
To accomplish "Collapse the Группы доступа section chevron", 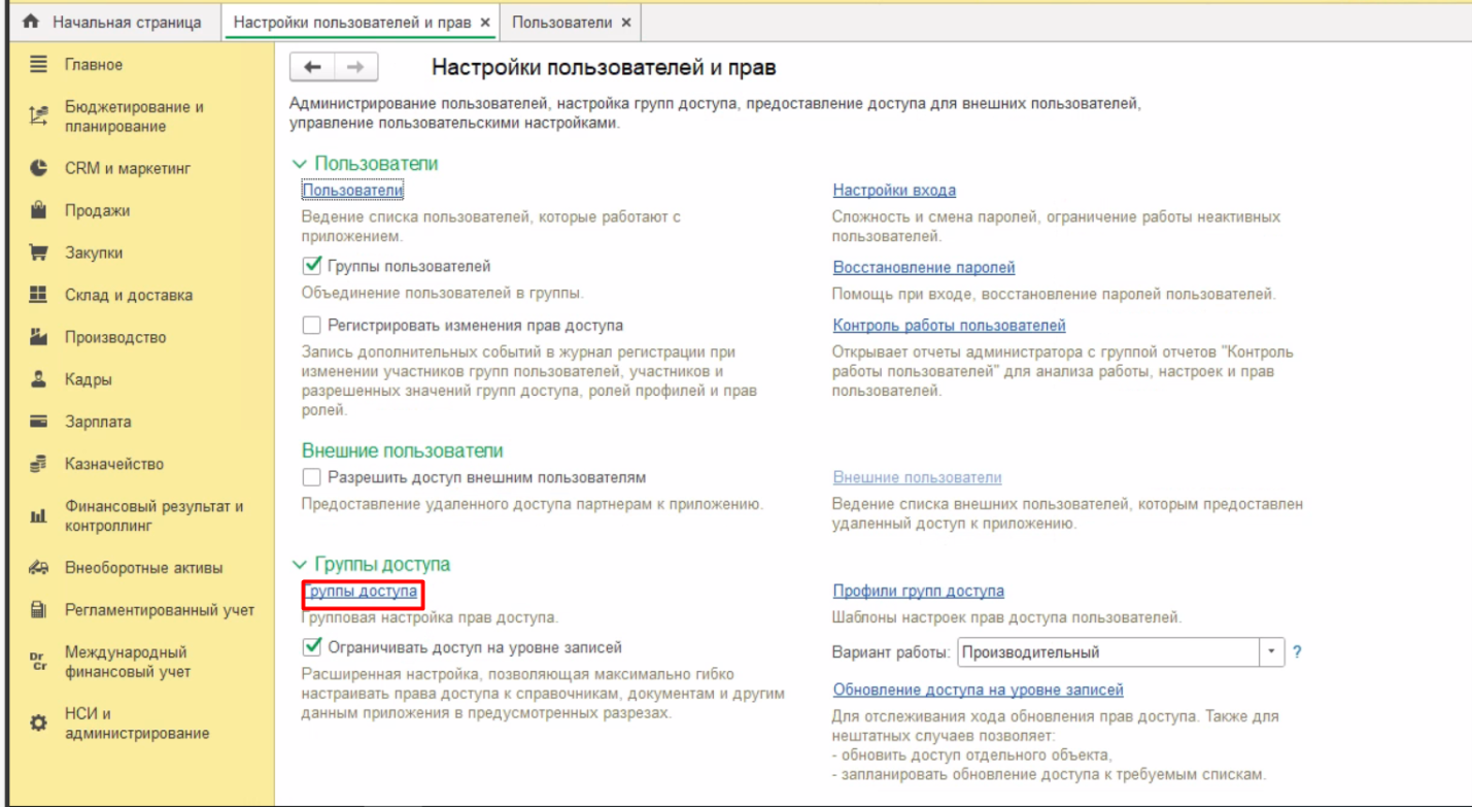I will point(298,565).
